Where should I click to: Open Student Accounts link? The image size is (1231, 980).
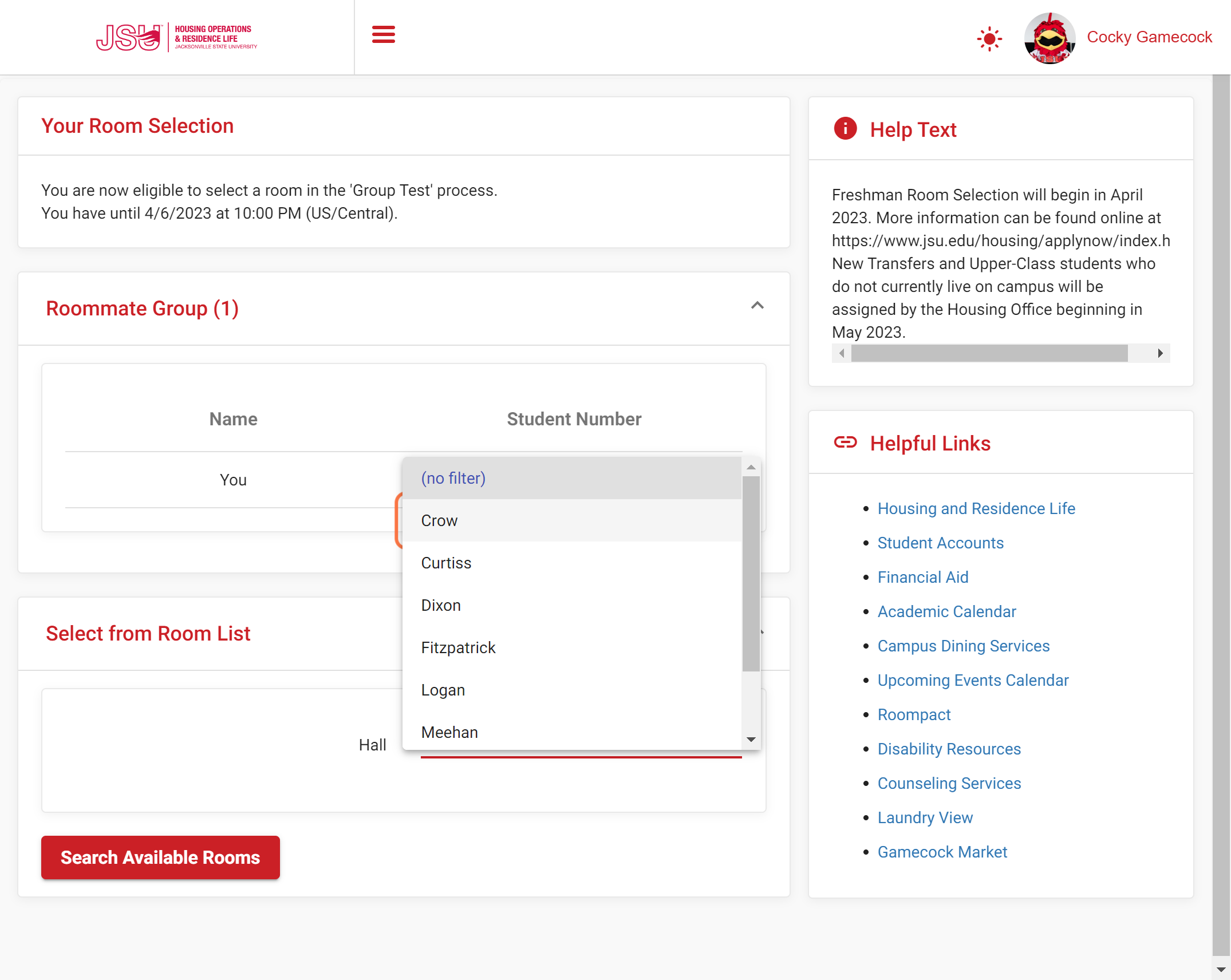click(940, 543)
